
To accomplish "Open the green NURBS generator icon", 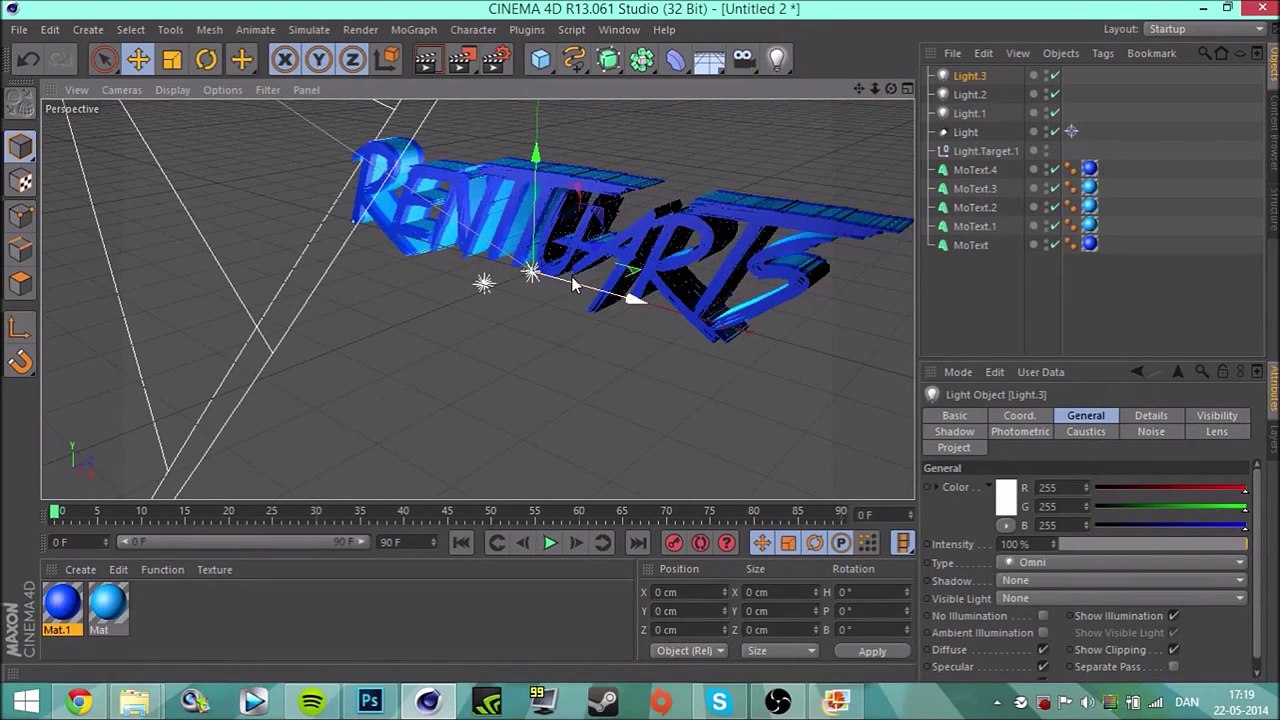I will tap(608, 59).
